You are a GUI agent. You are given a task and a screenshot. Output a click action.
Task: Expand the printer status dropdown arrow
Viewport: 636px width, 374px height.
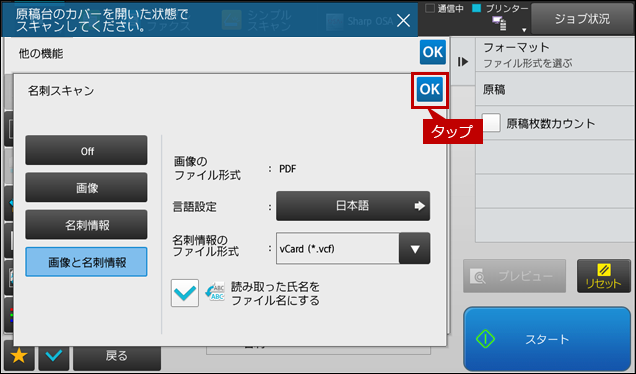click(524, 30)
